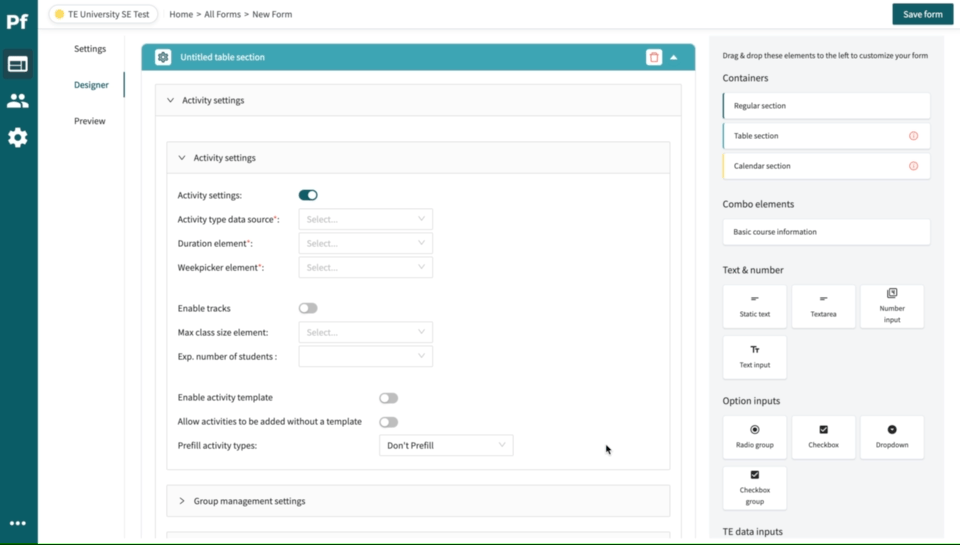The image size is (960, 545).
Task: Toggle the Activity settings switch
Action: click(308, 195)
